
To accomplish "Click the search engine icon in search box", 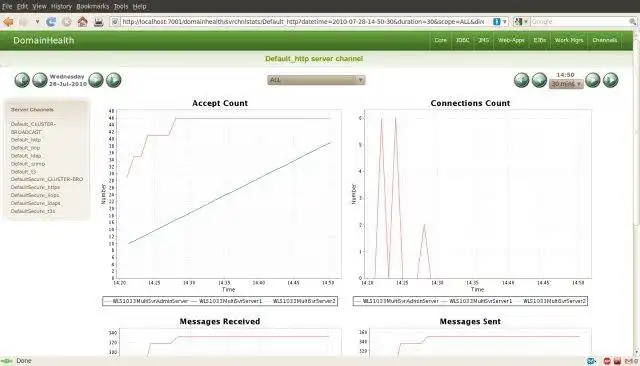I will (518, 22).
